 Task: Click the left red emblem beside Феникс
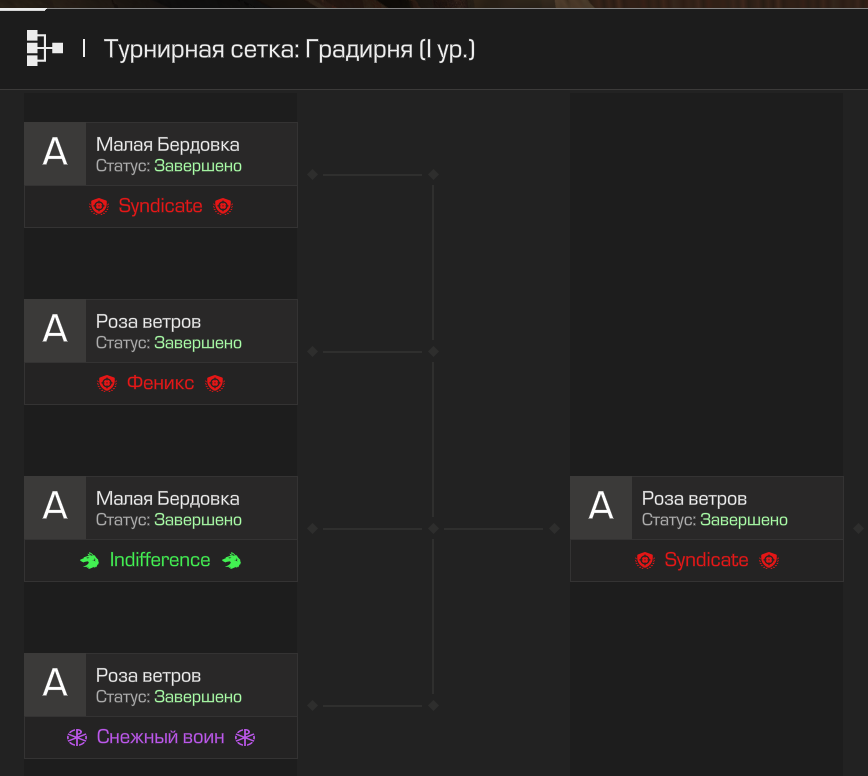pyautogui.click(x=107, y=383)
